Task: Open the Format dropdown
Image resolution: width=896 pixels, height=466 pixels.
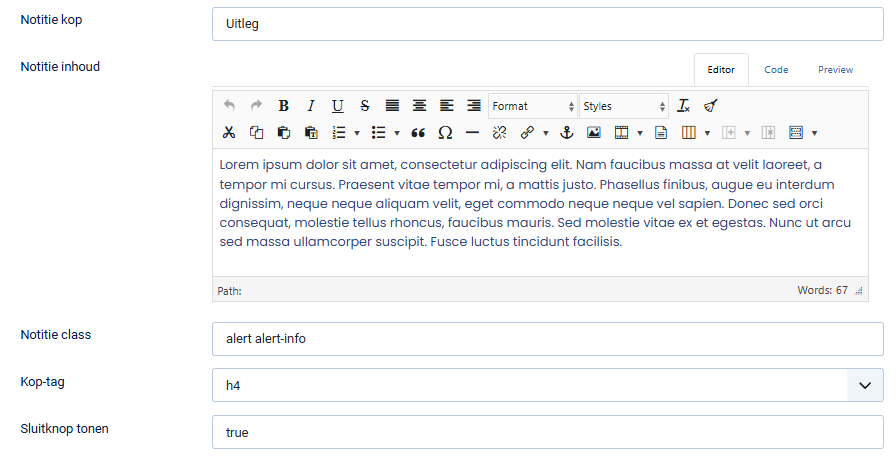Action: [x=533, y=106]
